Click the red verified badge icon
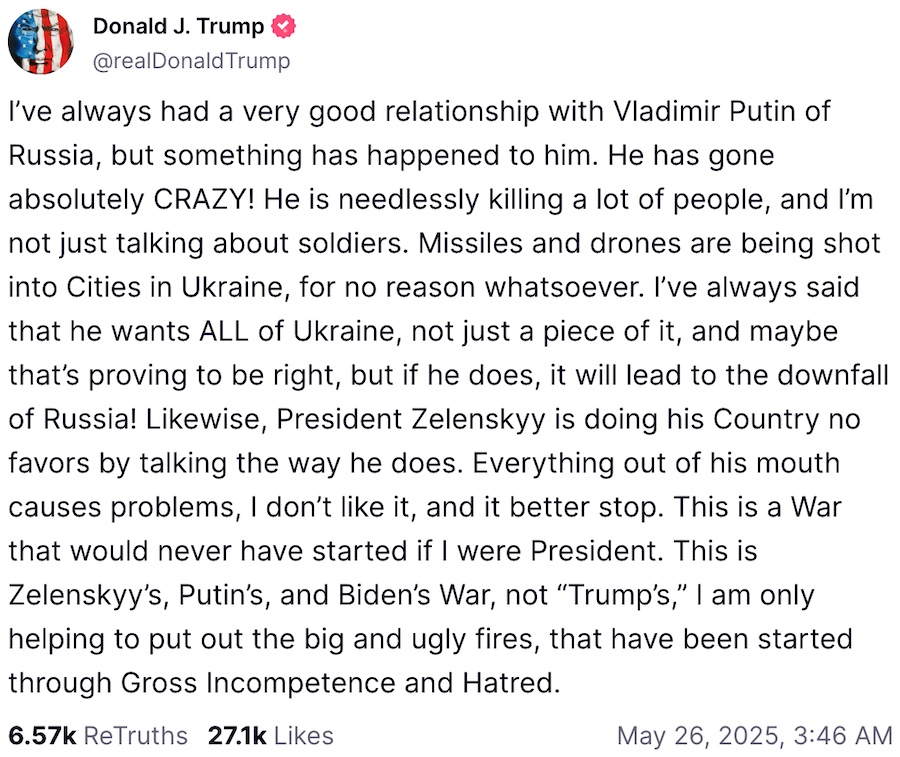Screen dimensions: 900x757 [283, 27]
